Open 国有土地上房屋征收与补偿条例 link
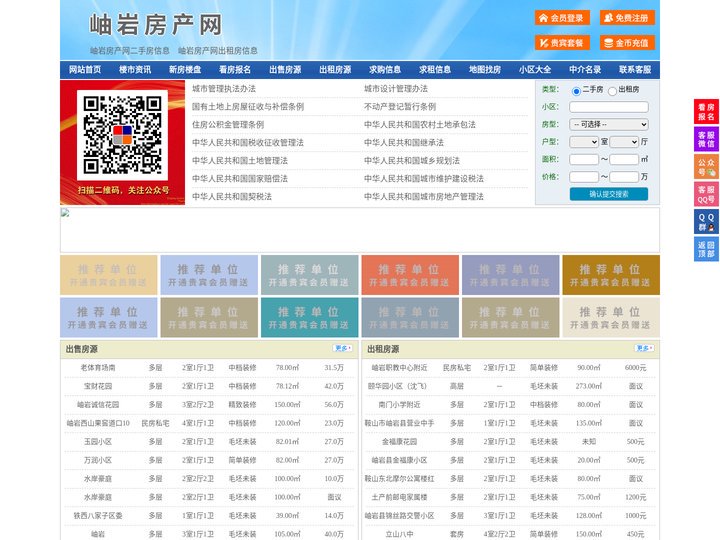 pyautogui.click(x=248, y=107)
